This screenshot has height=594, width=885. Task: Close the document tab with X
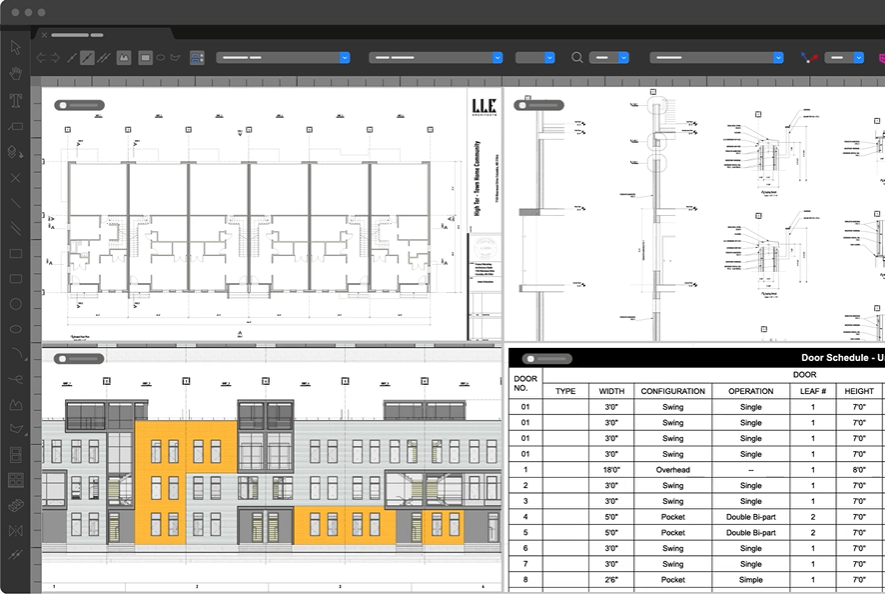pyautogui.click(x=45, y=35)
